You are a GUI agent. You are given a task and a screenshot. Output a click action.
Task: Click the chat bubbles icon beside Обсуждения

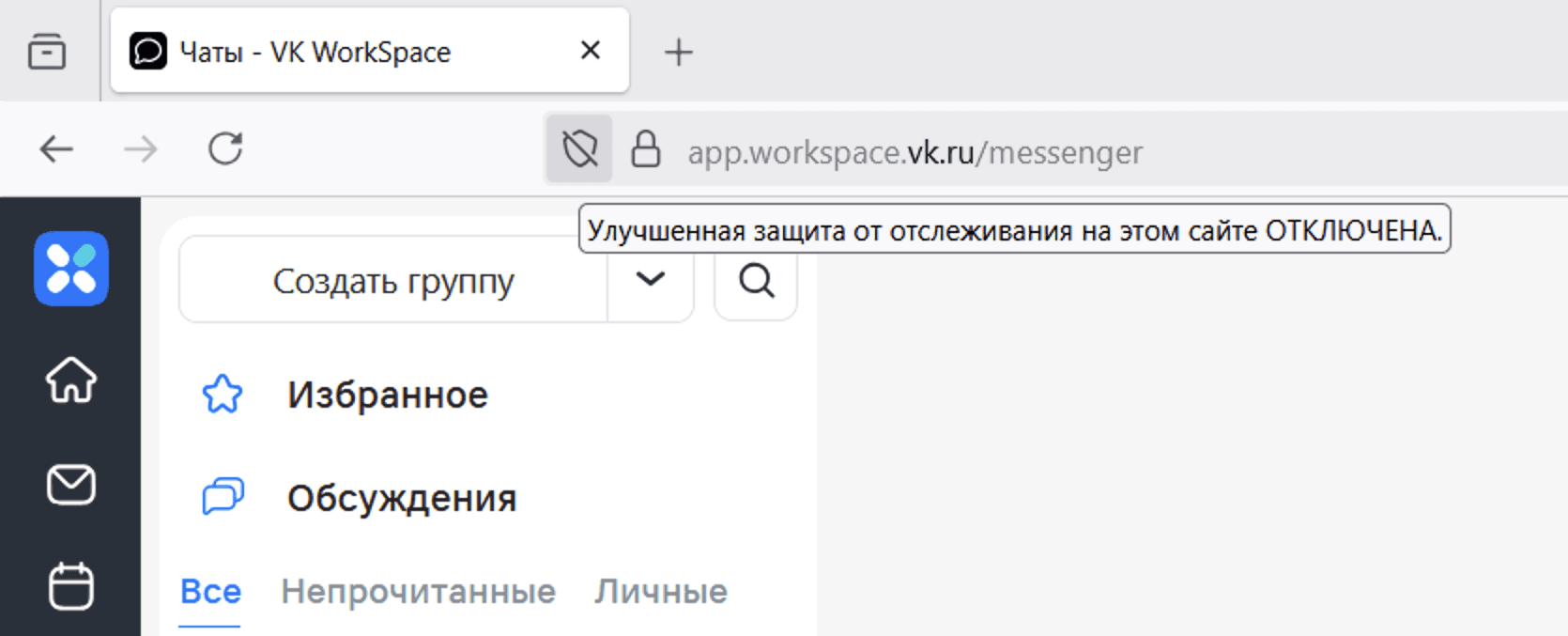point(223,496)
